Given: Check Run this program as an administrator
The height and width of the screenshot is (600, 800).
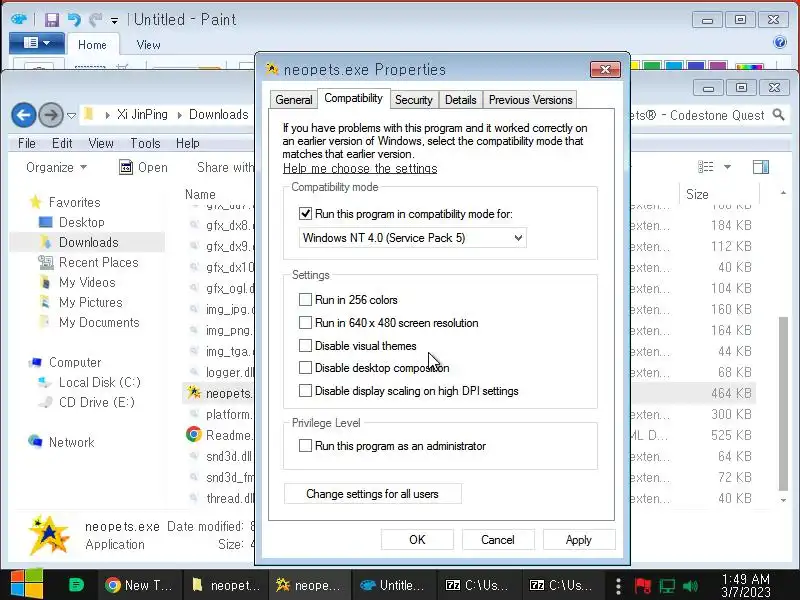Looking at the screenshot, I should tap(305, 445).
